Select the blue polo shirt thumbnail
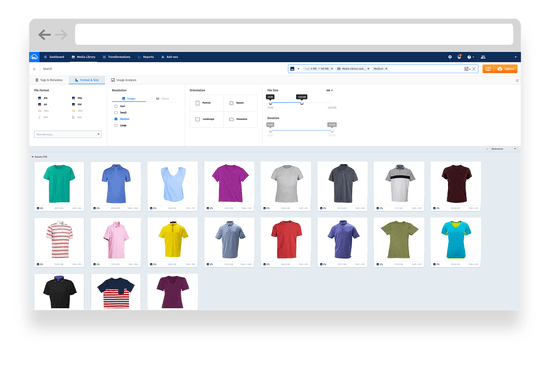Image resolution: width=550 pixels, height=371 pixels. click(x=116, y=186)
